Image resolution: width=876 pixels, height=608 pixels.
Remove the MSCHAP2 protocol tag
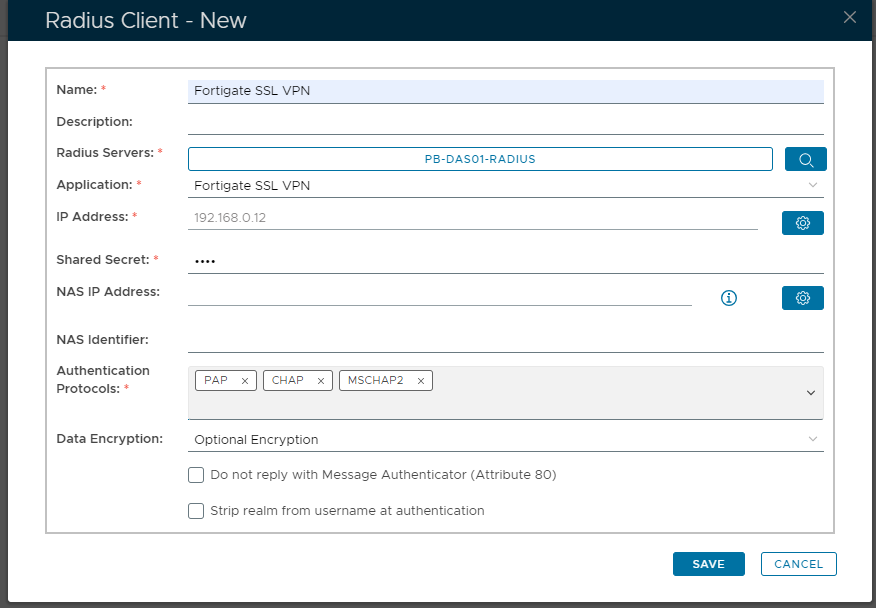tap(421, 381)
